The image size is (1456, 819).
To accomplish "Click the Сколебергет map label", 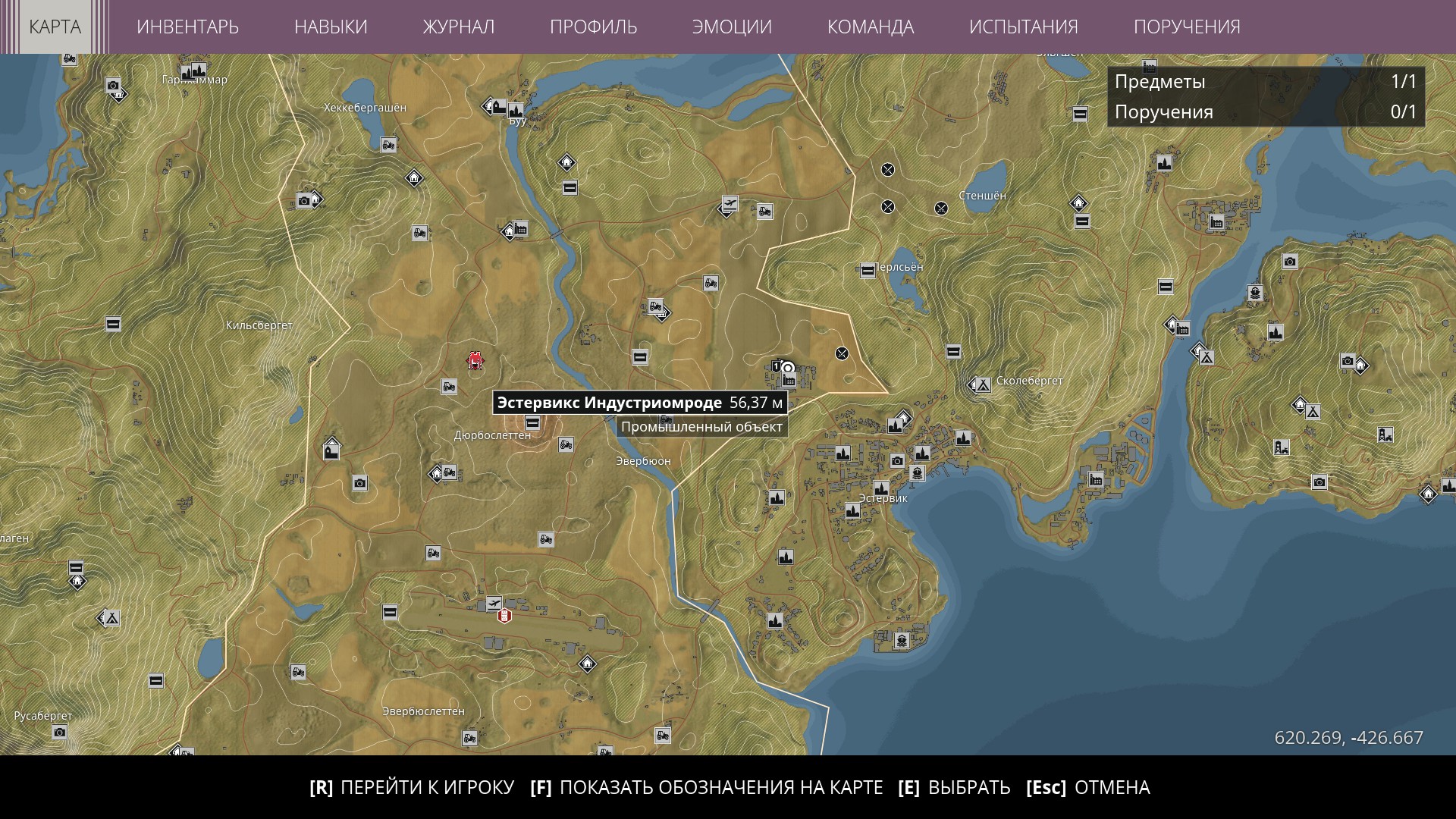I will (x=1030, y=381).
